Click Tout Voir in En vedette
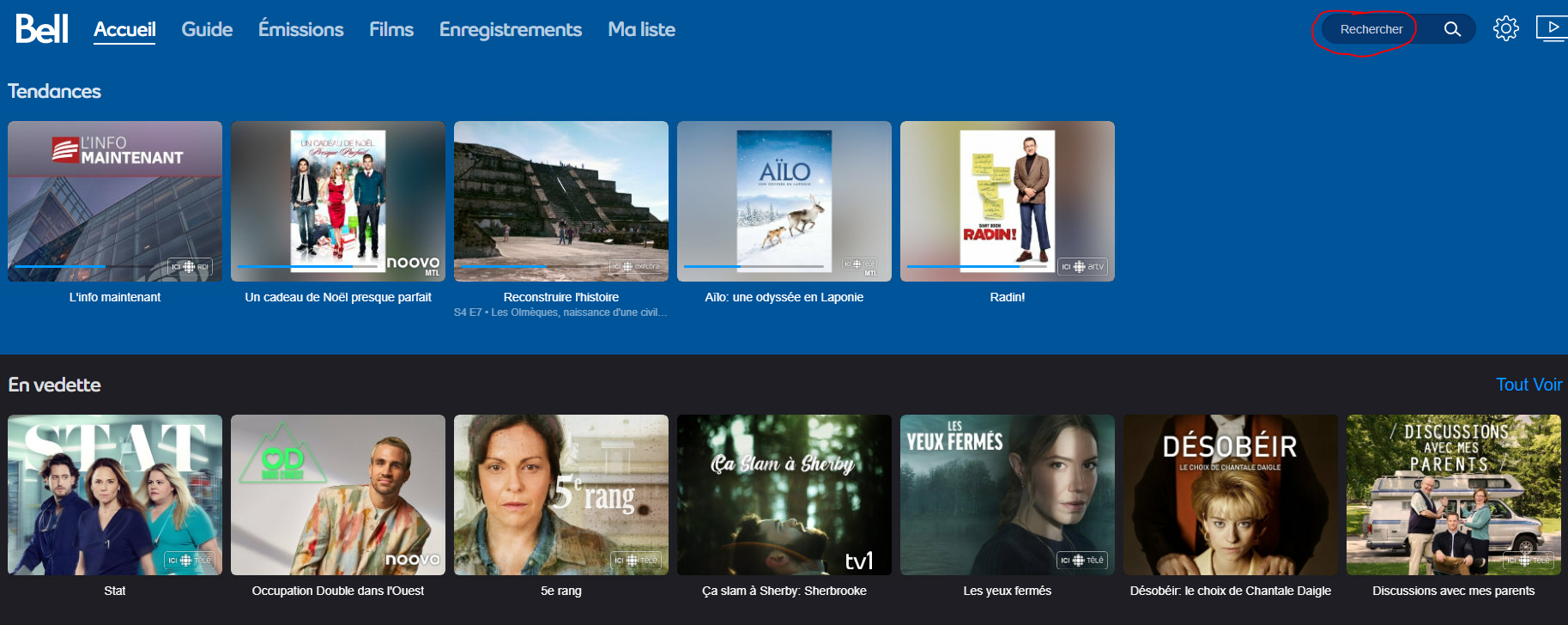The image size is (1568, 625). [1529, 385]
